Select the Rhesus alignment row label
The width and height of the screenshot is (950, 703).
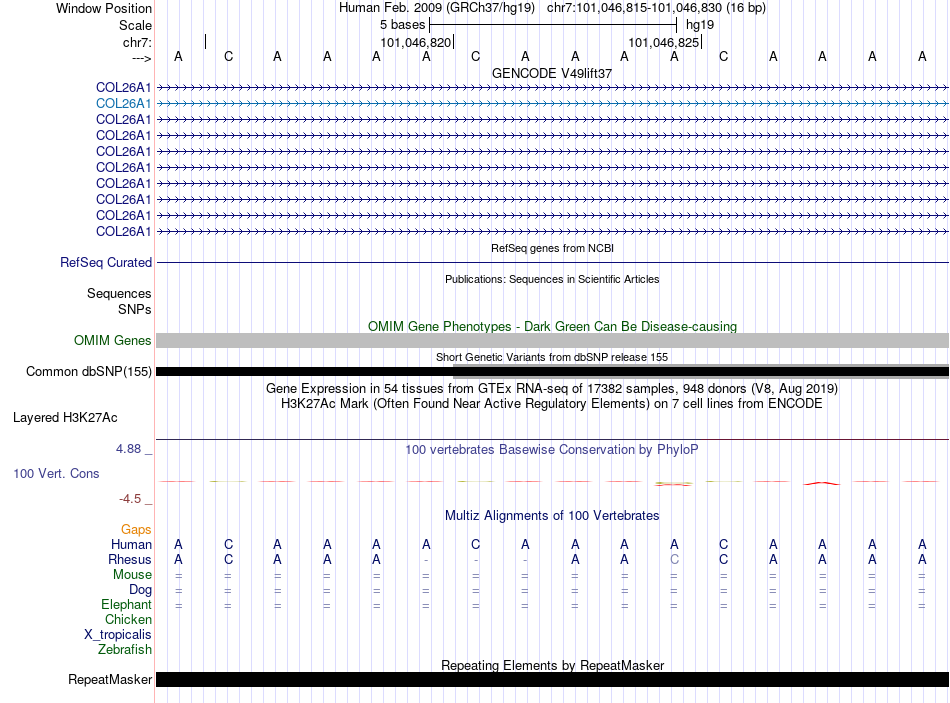click(x=130, y=559)
